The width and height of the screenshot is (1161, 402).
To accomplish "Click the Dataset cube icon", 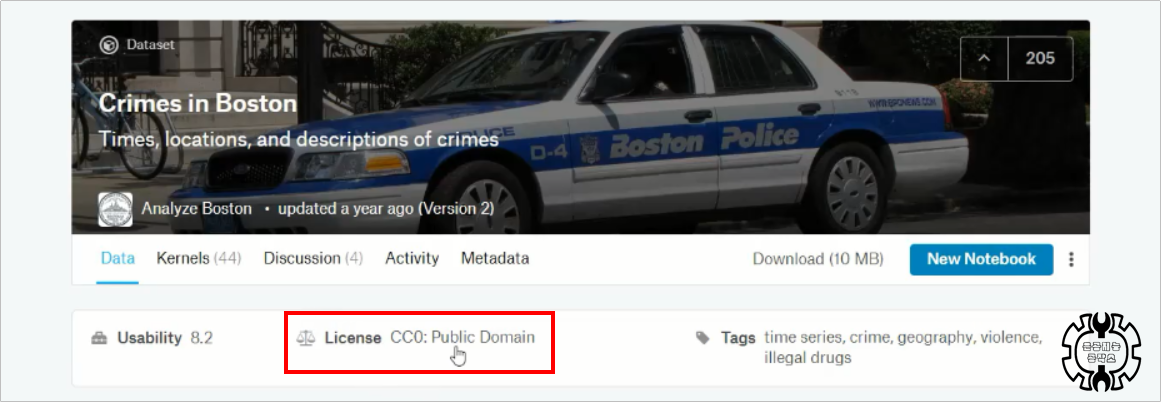I will (x=109, y=45).
